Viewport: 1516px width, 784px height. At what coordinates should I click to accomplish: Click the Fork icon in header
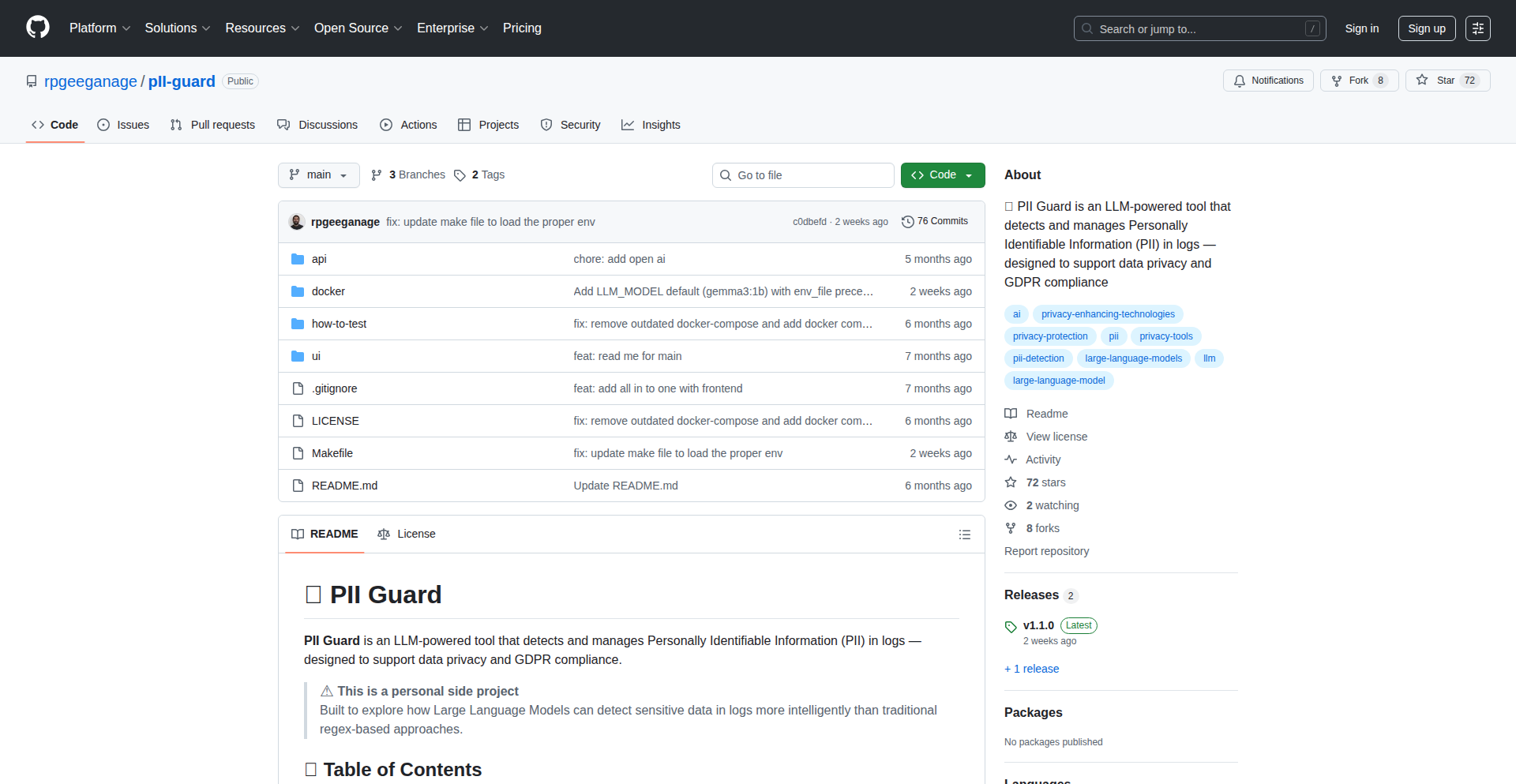1337,81
